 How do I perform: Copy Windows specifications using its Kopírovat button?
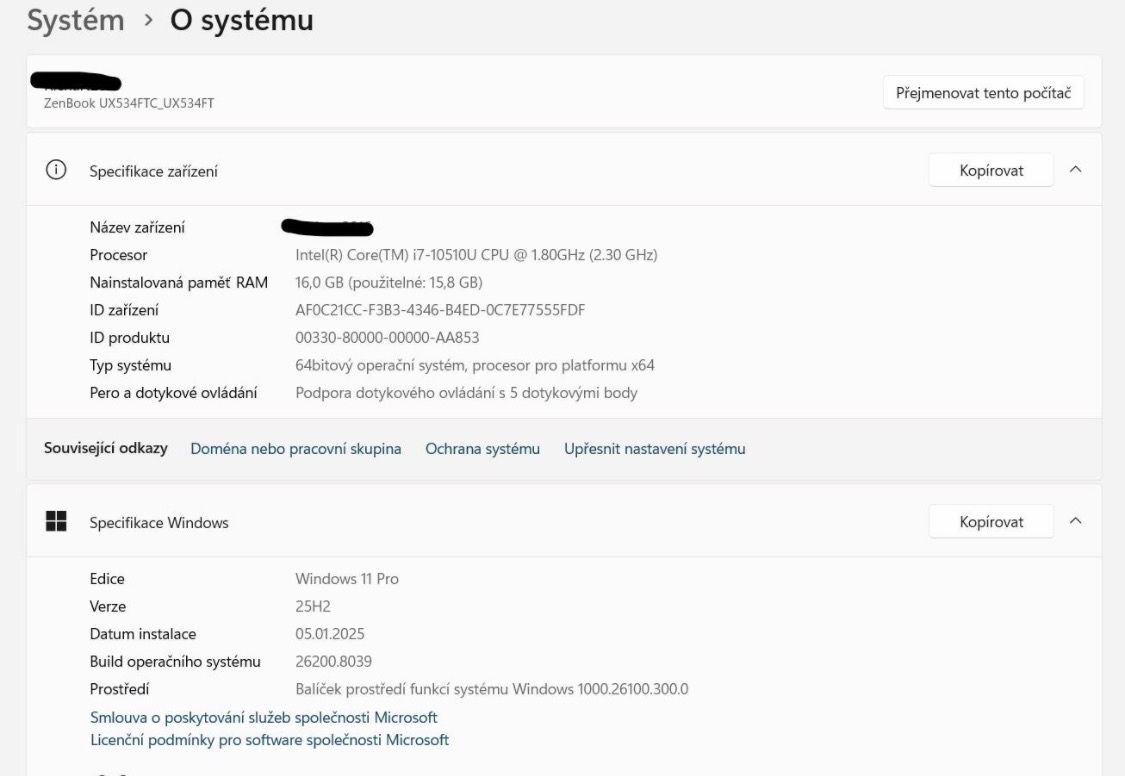point(990,521)
